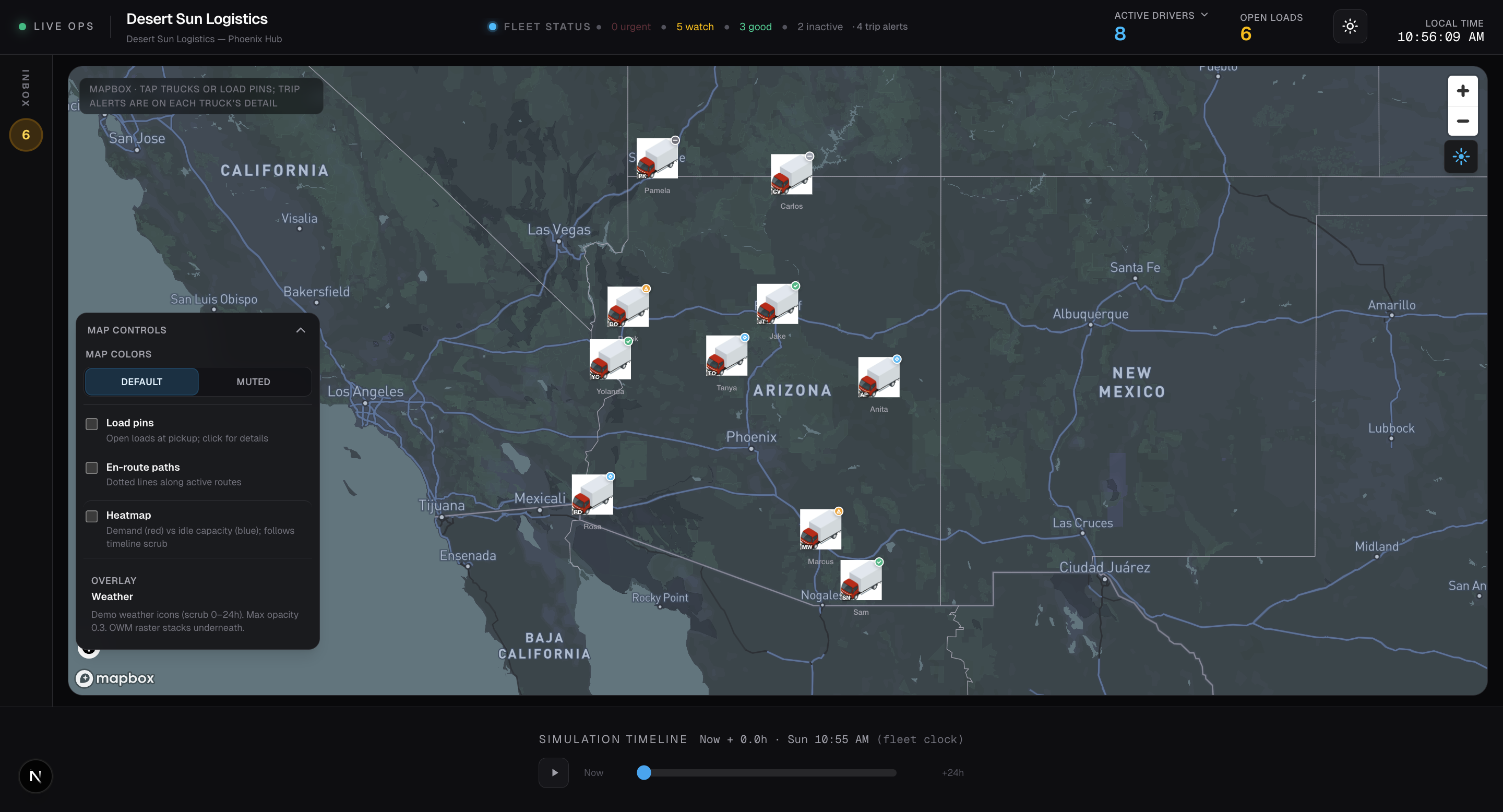Viewport: 1503px width, 812px height.
Task: Click Carlos's truck marker on map
Action: [791, 174]
